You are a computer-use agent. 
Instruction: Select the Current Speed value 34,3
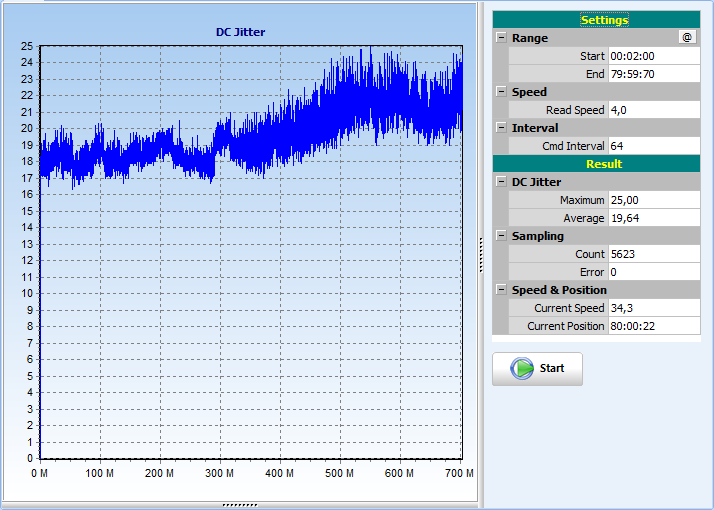click(x=654, y=308)
